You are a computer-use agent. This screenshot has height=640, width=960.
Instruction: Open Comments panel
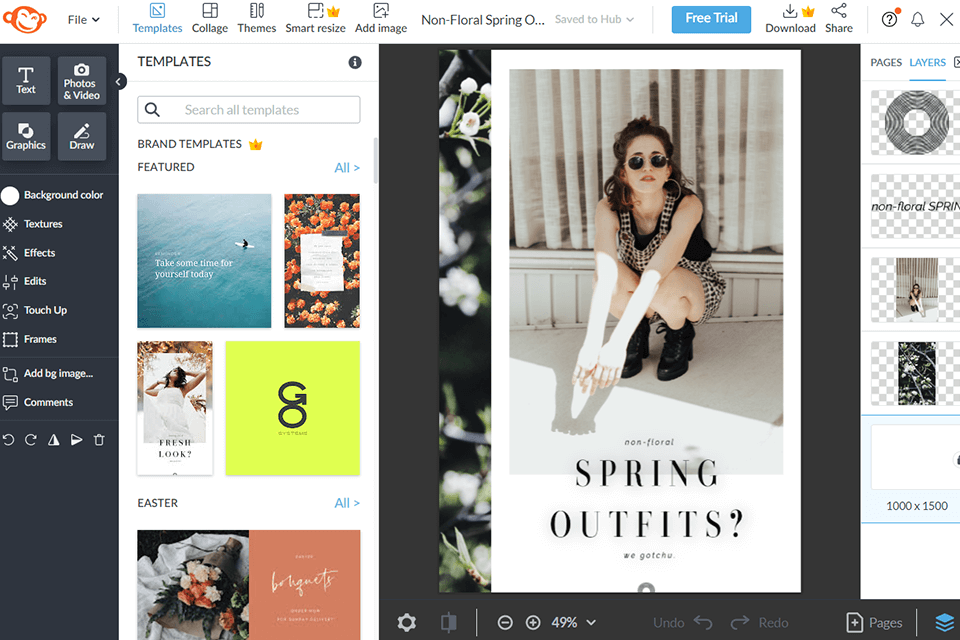[38, 402]
